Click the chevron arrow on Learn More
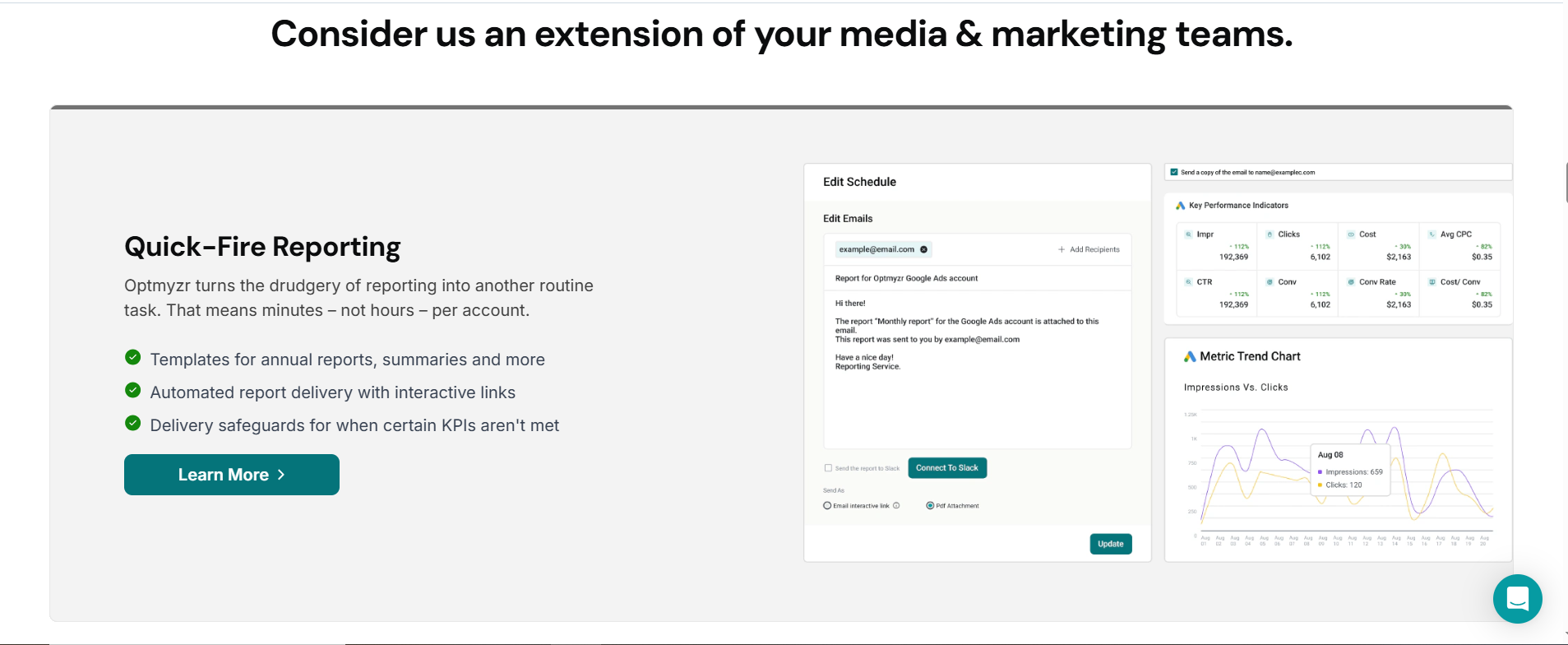The height and width of the screenshot is (645, 1568). 281,475
